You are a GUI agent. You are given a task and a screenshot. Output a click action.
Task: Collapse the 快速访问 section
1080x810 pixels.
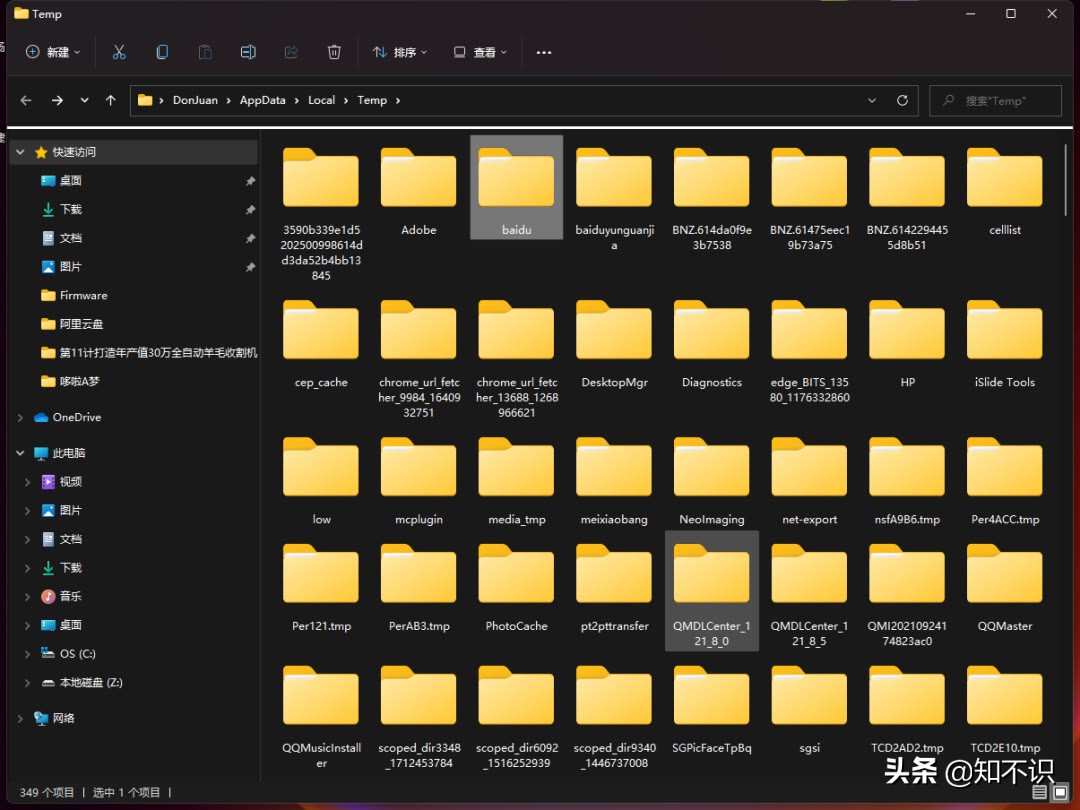(20, 153)
